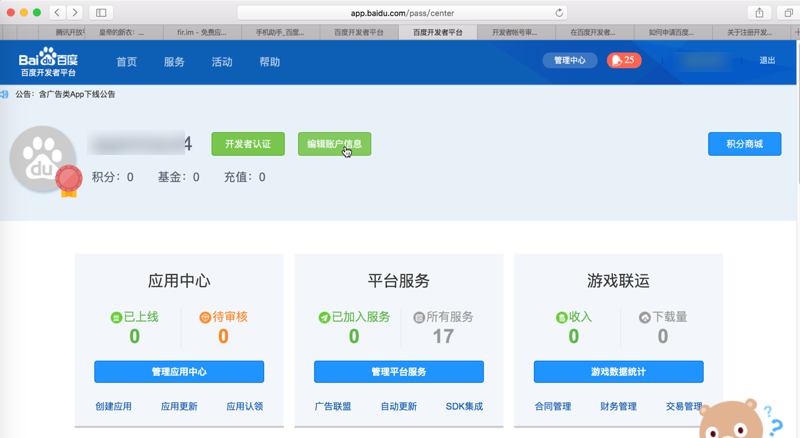Screen dimensions: 800x438
Task: Click the Baidu paw avatar image
Action: point(43,159)
